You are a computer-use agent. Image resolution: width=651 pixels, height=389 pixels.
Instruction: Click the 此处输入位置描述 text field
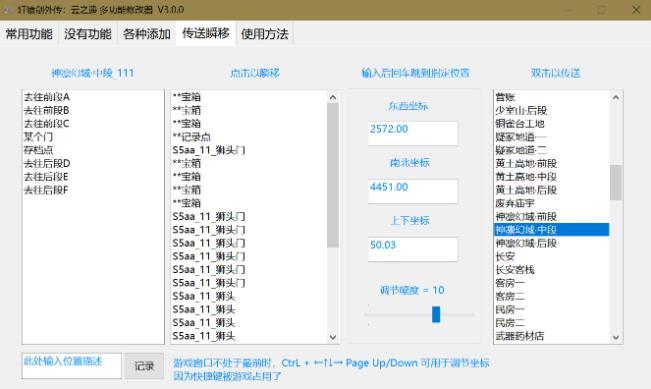[71, 366]
